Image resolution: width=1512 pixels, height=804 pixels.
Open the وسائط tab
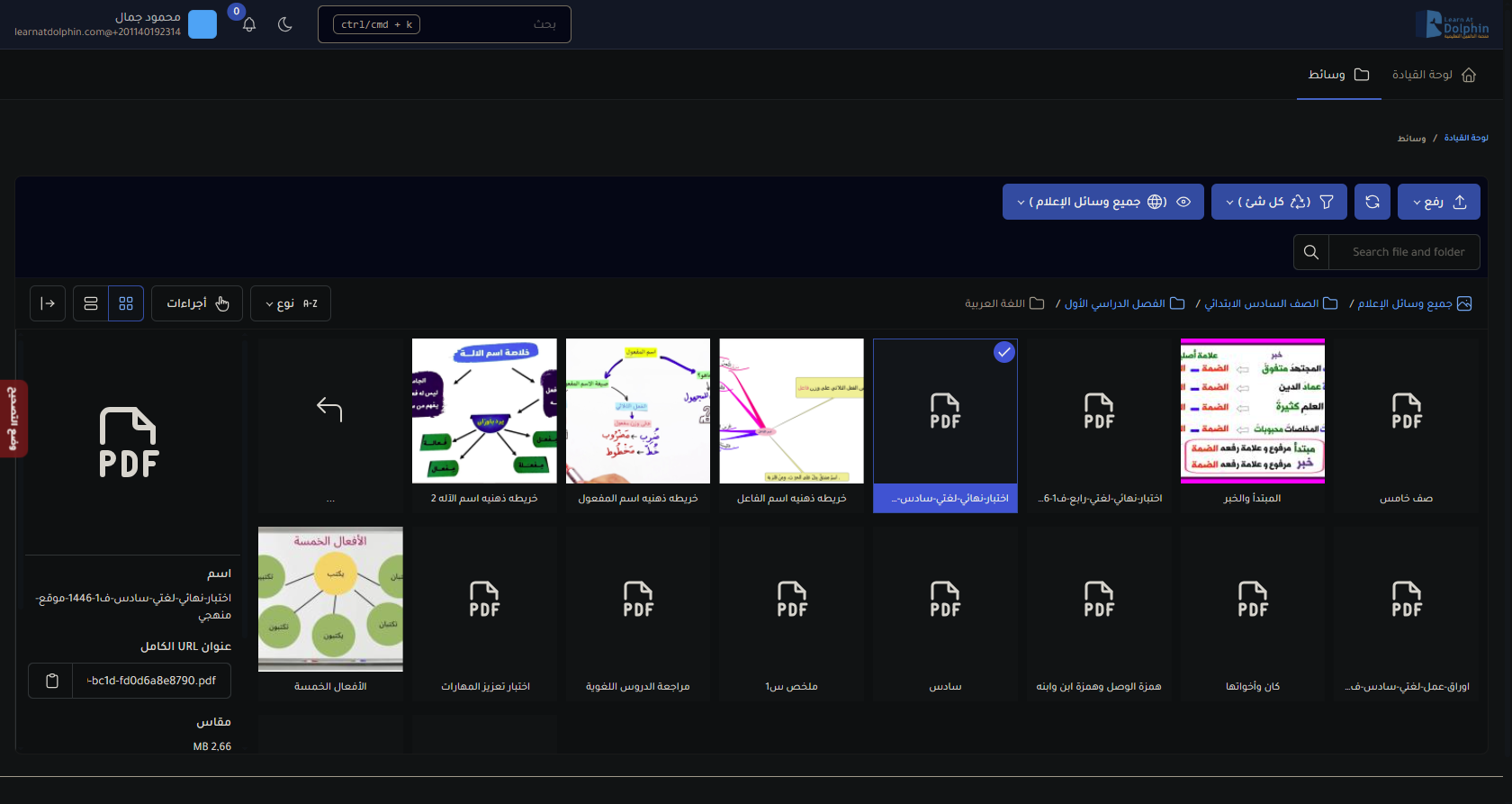point(1338,75)
